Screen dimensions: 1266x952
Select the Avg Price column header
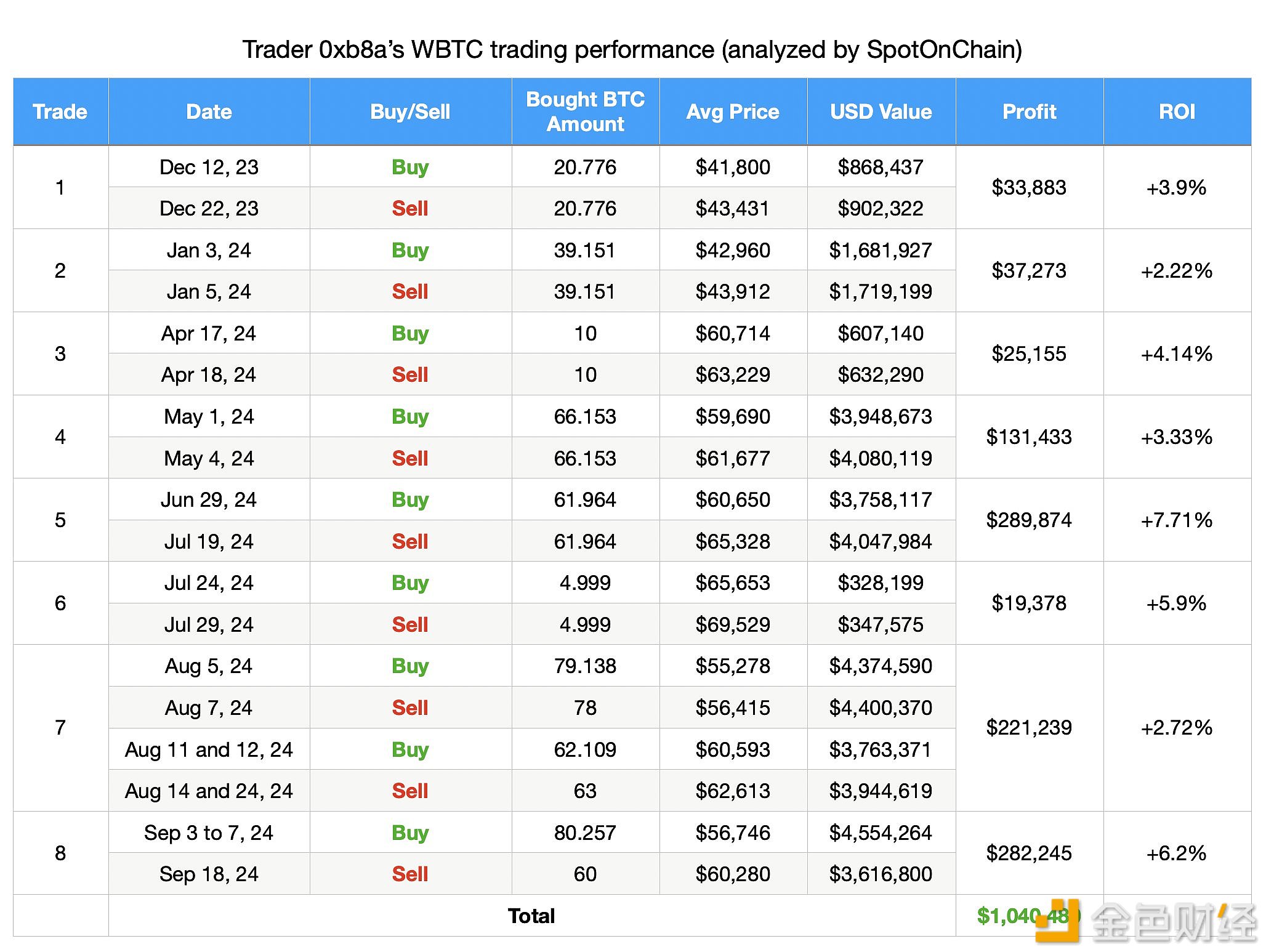pos(733,112)
